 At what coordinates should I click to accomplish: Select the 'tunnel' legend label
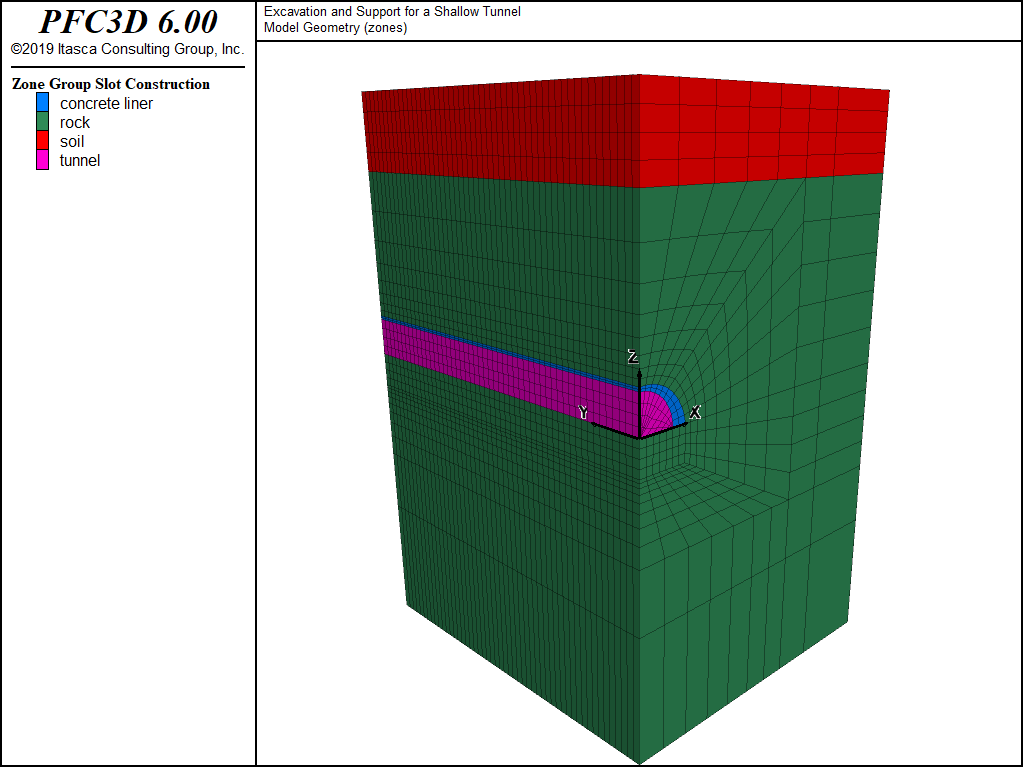click(80, 160)
